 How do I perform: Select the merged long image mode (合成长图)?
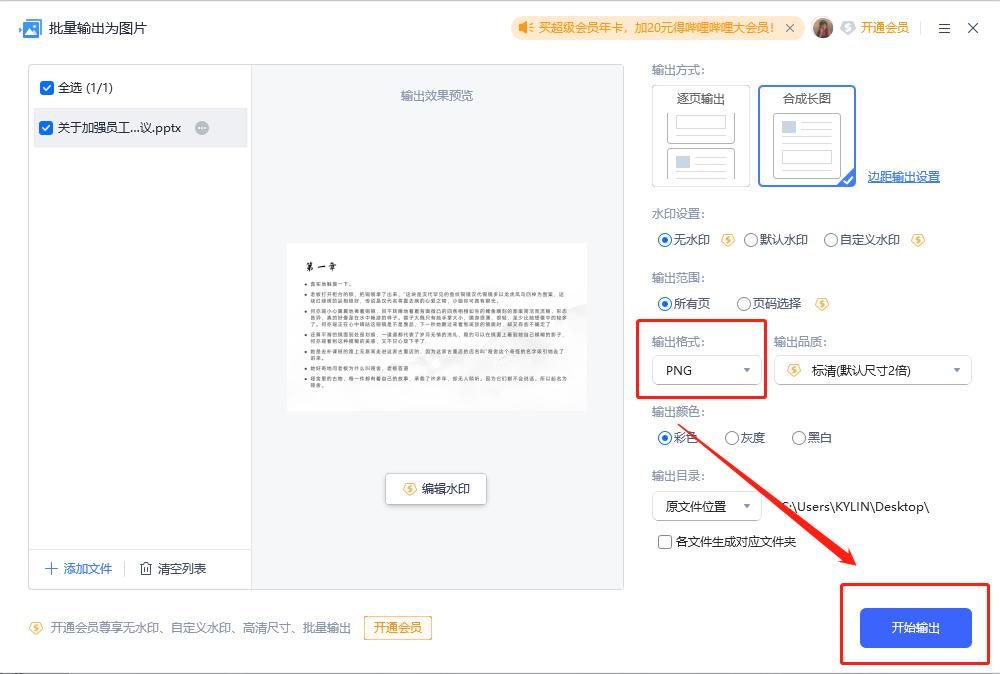click(806, 136)
